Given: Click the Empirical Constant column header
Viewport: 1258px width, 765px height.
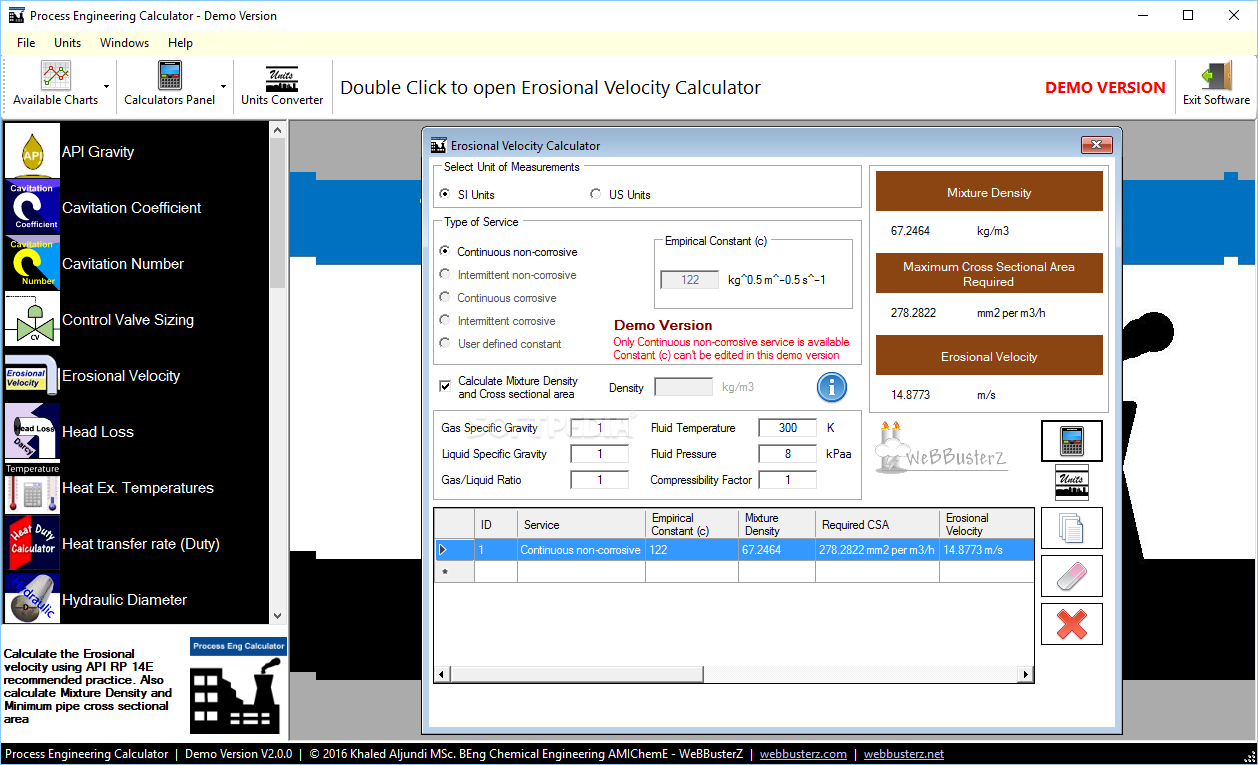Looking at the screenshot, I should pos(692,524).
